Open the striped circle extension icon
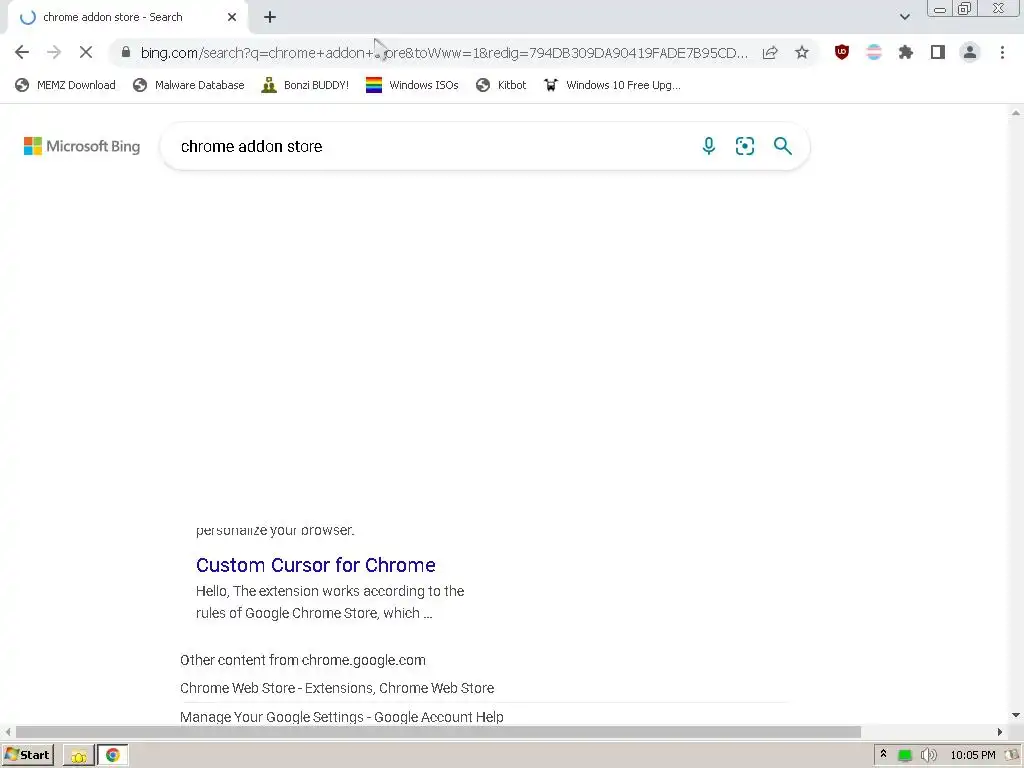 [x=874, y=52]
